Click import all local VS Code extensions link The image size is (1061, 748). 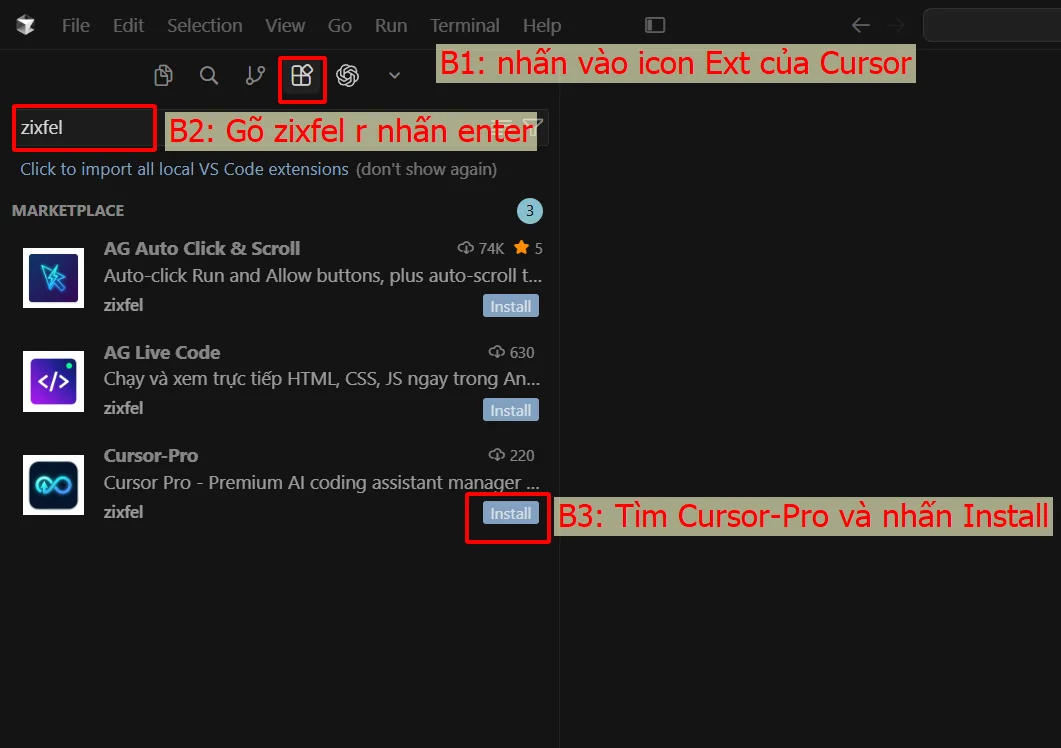(x=184, y=169)
